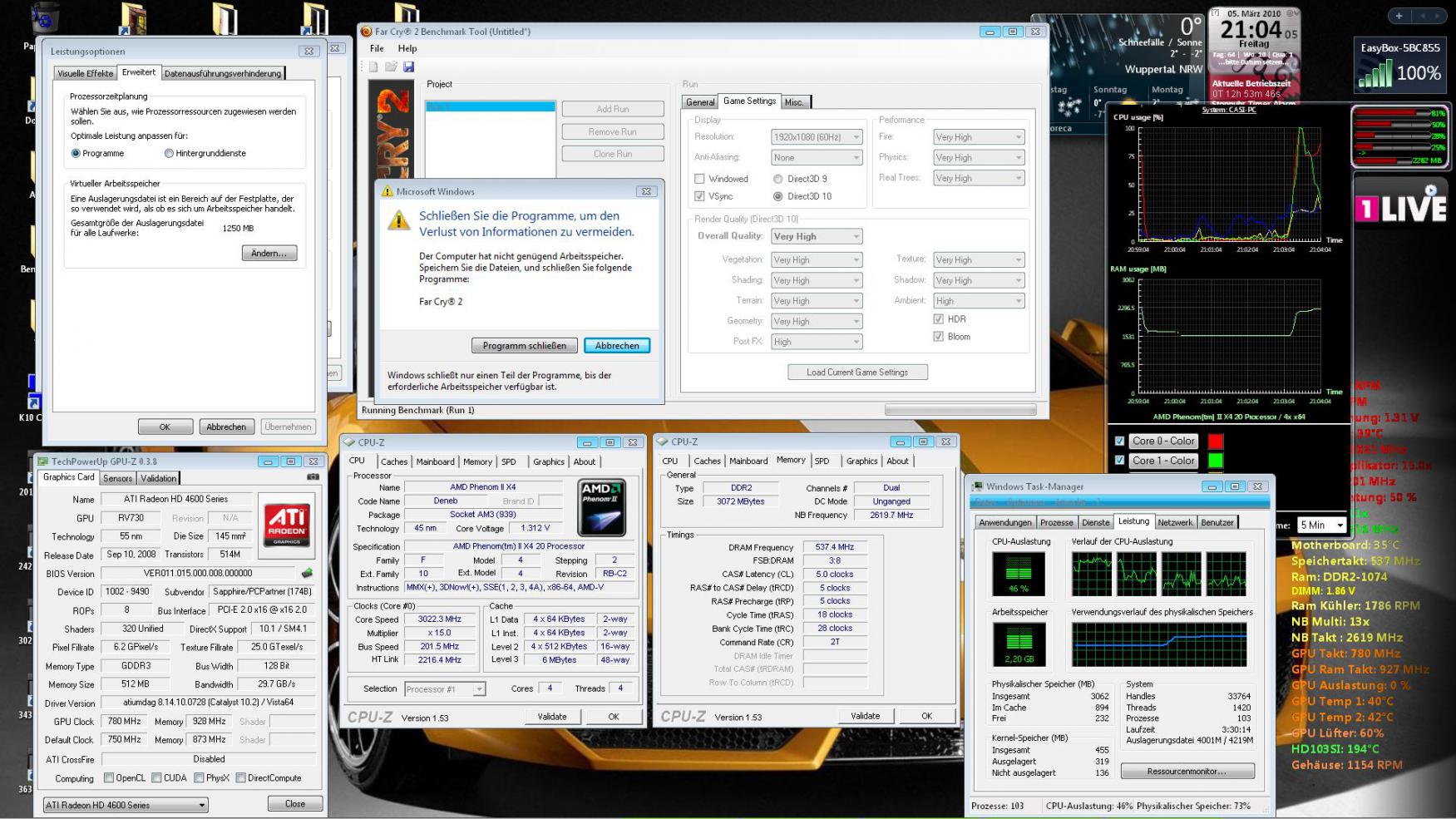Click the help [?] icon on the clock gadget

[x=1215, y=13]
